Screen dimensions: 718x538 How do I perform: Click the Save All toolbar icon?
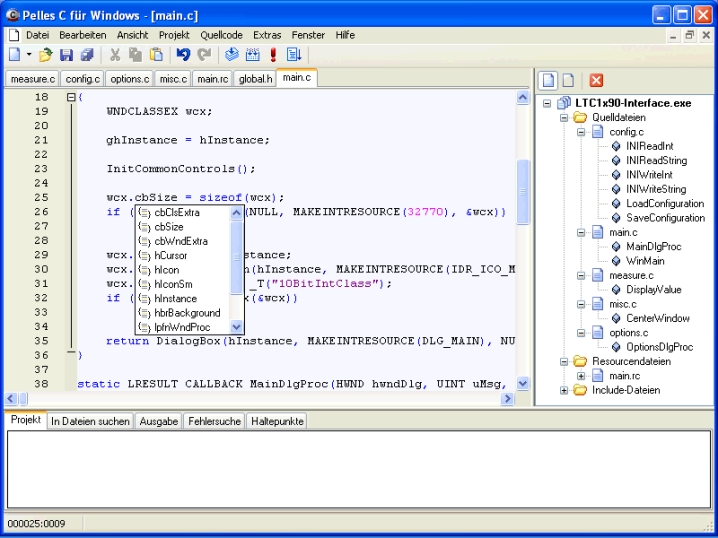point(87,55)
